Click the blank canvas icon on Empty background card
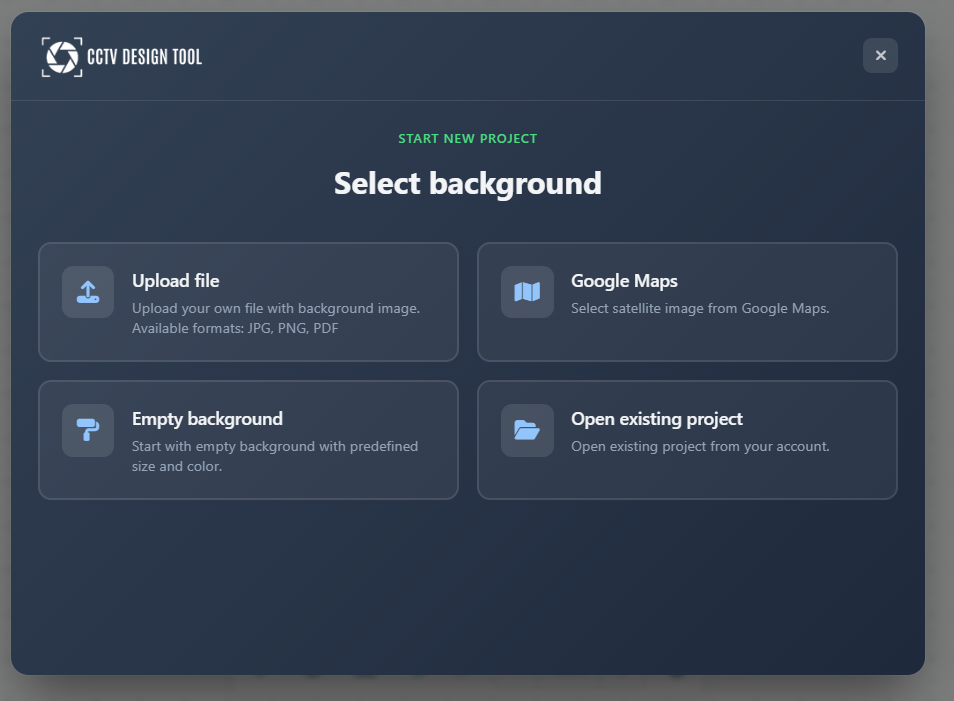 87,429
